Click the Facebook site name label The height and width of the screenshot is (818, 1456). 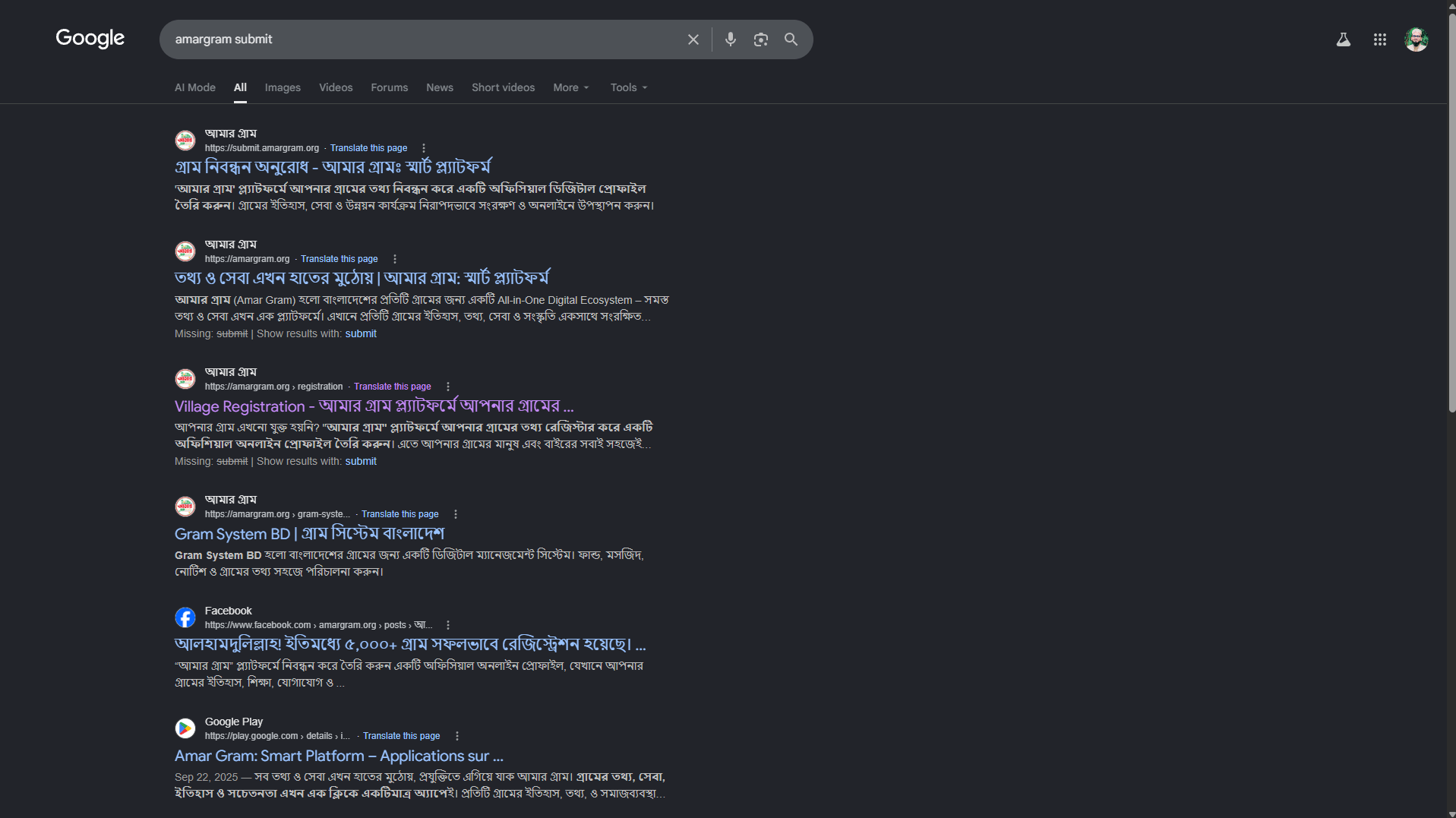pos(228,611)
